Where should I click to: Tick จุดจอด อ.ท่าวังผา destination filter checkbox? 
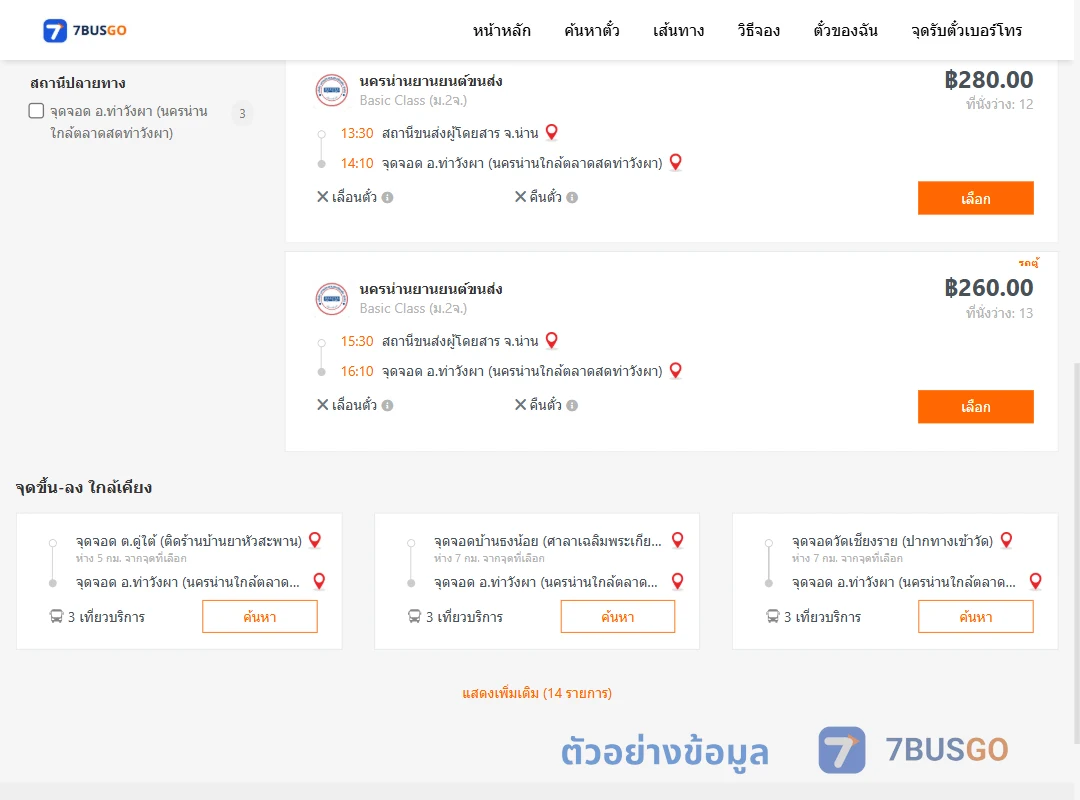[x=37, y=111]
